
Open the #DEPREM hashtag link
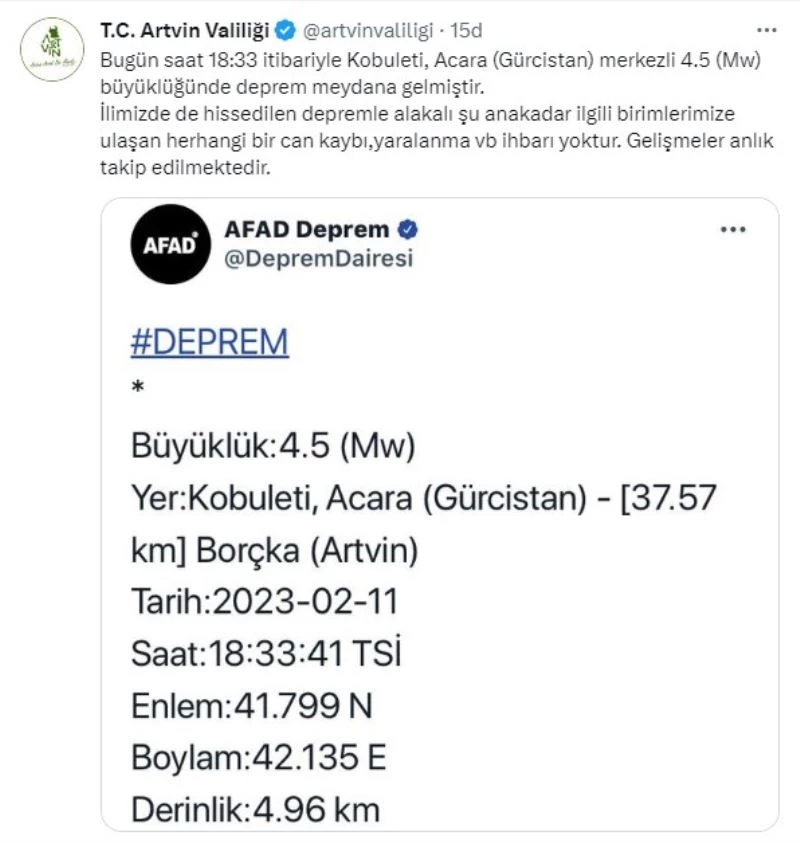209,342
